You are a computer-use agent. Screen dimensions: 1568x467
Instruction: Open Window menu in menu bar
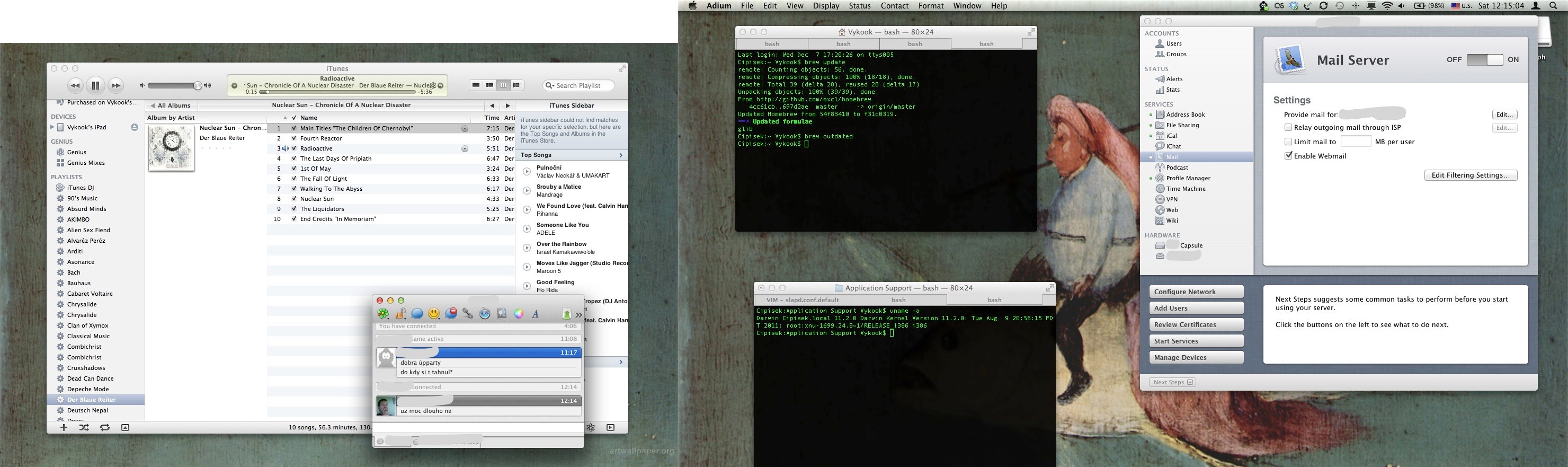[967, 5]
